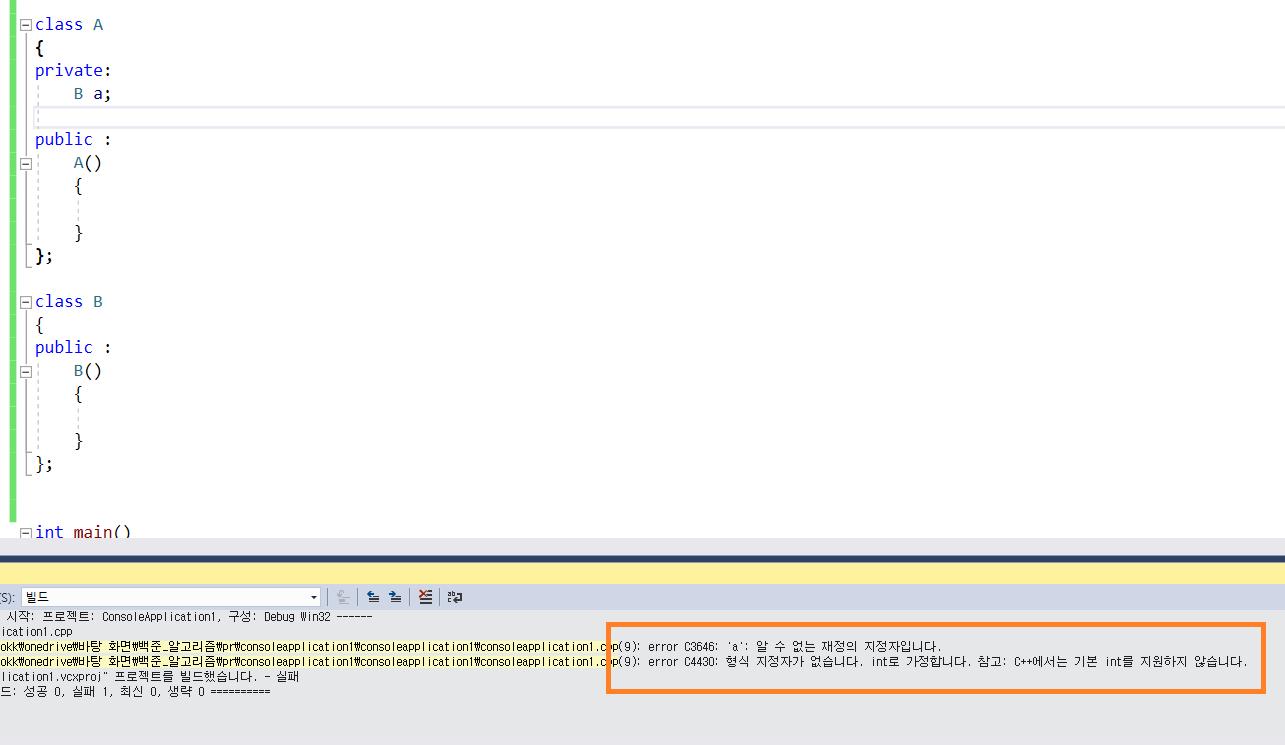Click the 'class B' declaration text
This screenshot has width=1285, height=745.
click(x=69, y=301)
